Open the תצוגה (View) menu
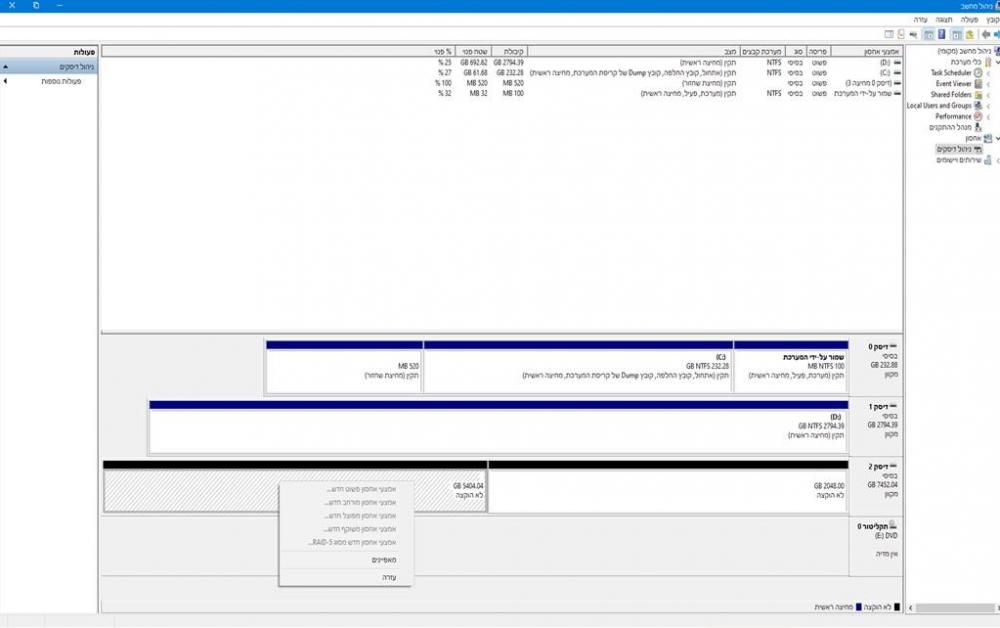The width and height of the screenshot is (1000, 628). point(943,19)
